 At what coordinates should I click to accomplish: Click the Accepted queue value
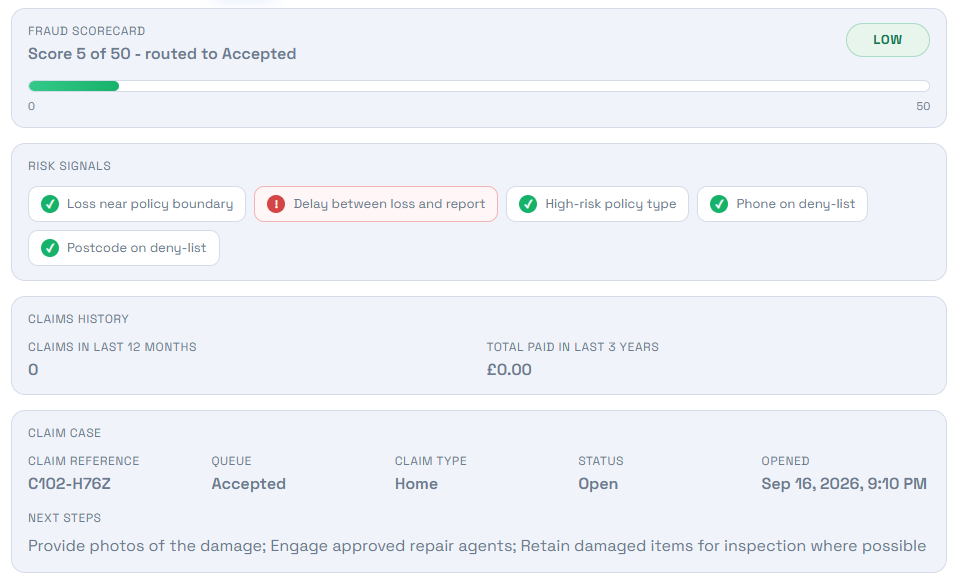coord(249,484)
